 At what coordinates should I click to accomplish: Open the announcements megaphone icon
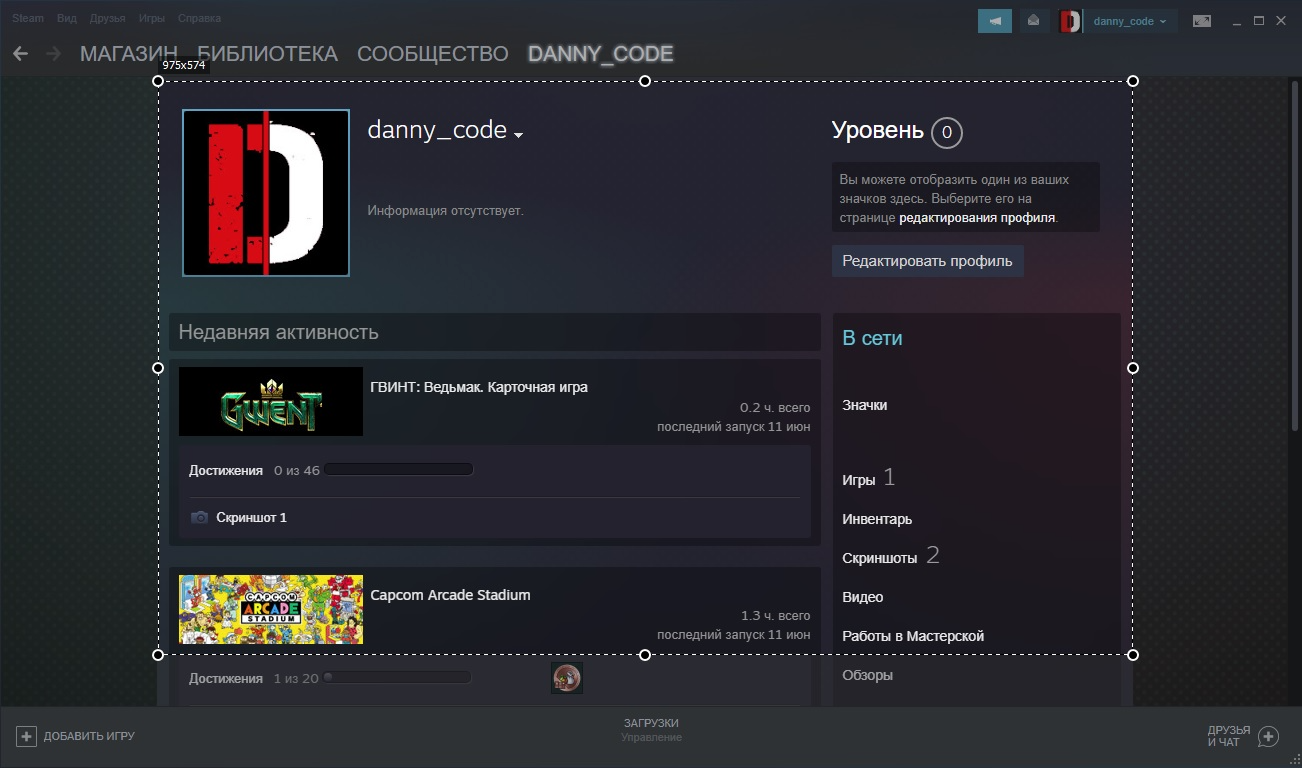(x=995, y=21)
